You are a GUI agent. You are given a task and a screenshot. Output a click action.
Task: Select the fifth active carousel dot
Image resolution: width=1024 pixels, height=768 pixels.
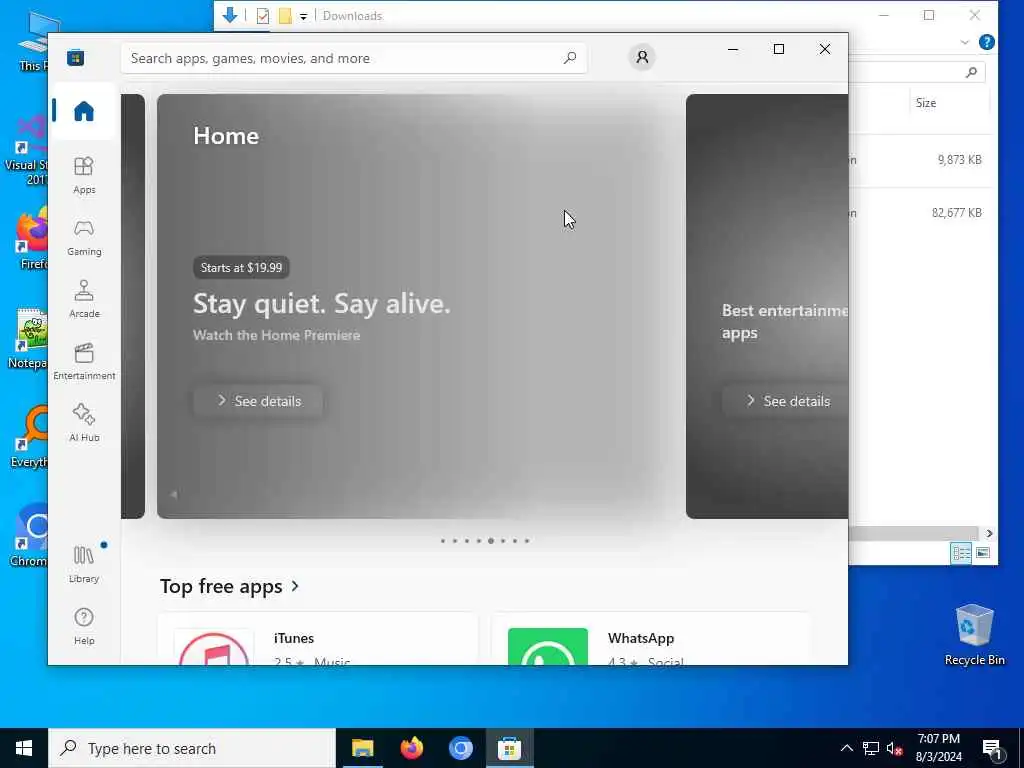coord(491,541)
